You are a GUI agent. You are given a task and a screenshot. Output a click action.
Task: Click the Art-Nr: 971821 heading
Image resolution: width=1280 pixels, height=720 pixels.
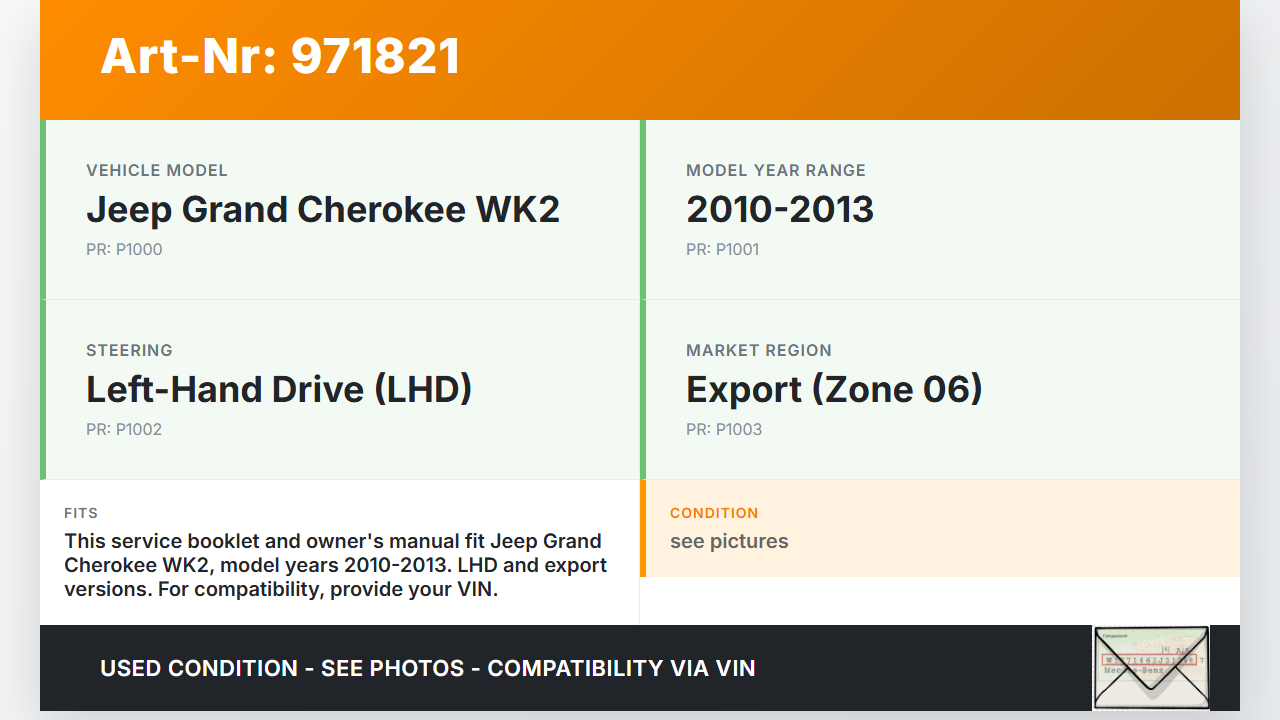[280, 56]
